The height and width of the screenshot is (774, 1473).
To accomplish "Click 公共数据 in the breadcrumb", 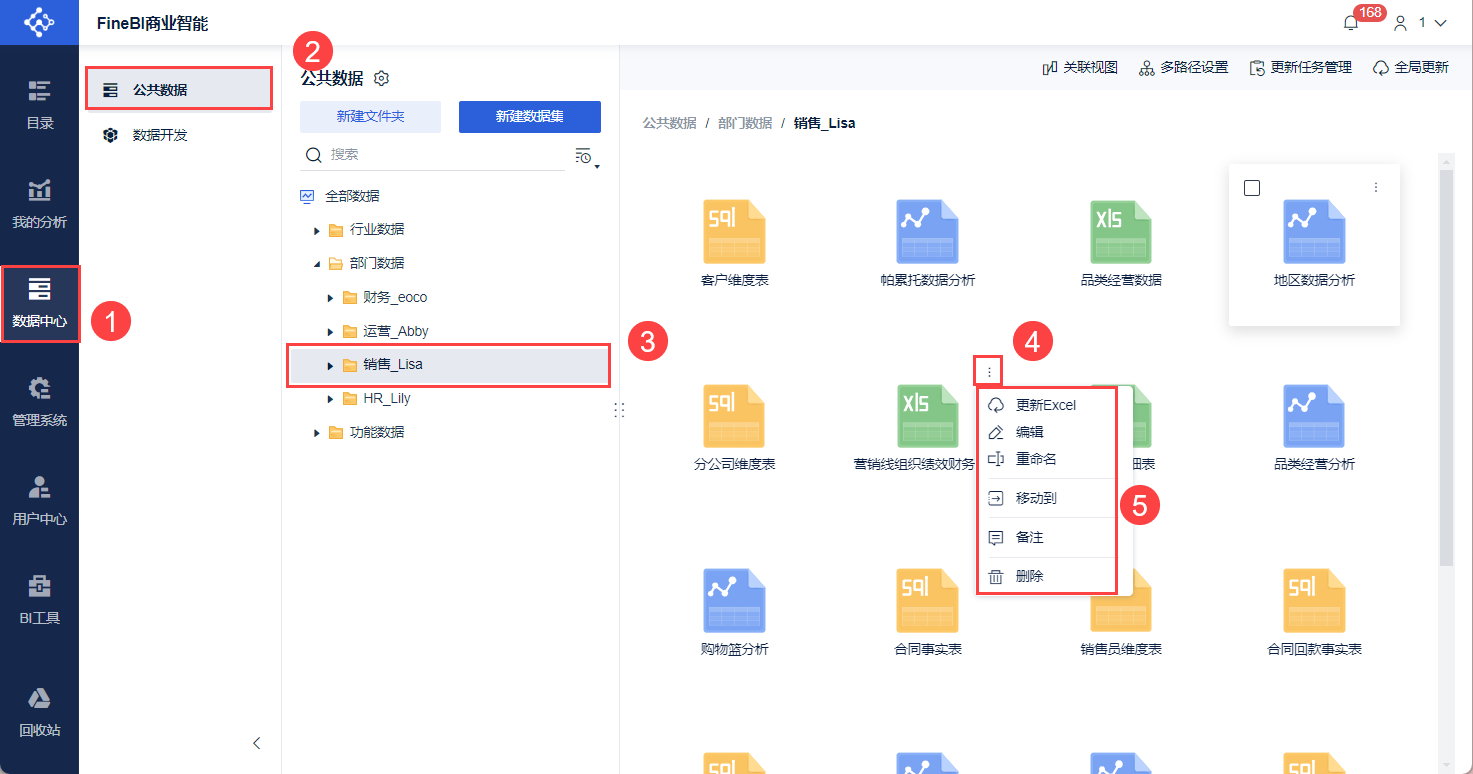I will [x=669, y=123].
